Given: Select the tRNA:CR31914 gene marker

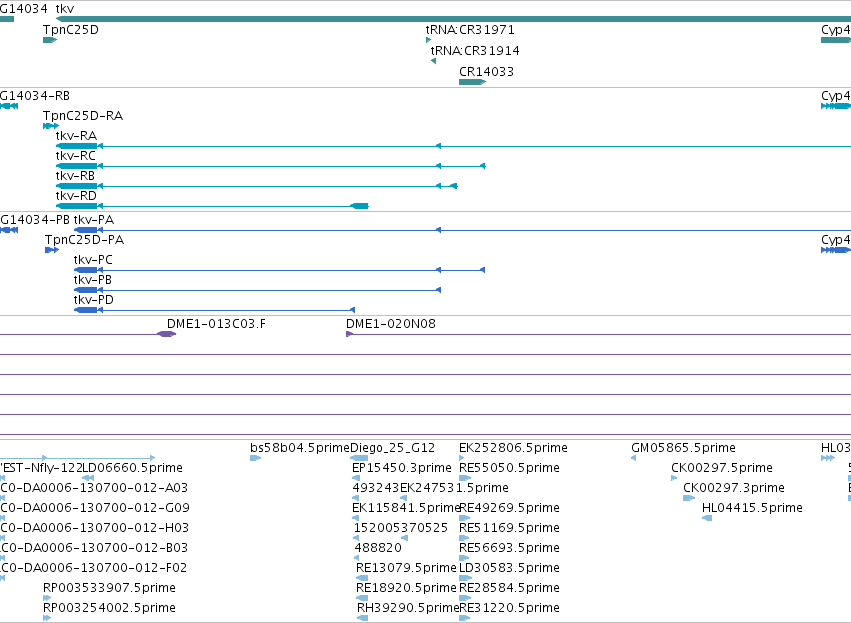Looking at the screenshot, I should (434, 61).
